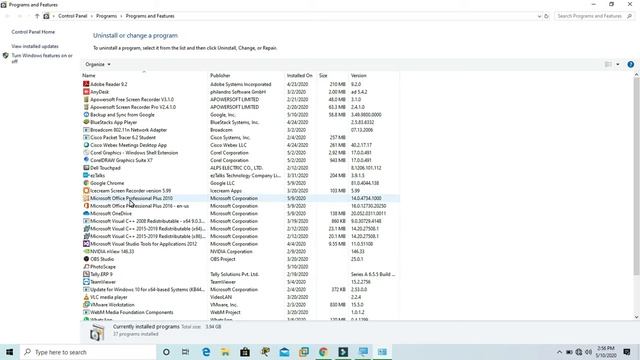Click the BlueStacks App Player icon
Image resolution: width=640 pixels, height=360 pixels.
(86, 122)
